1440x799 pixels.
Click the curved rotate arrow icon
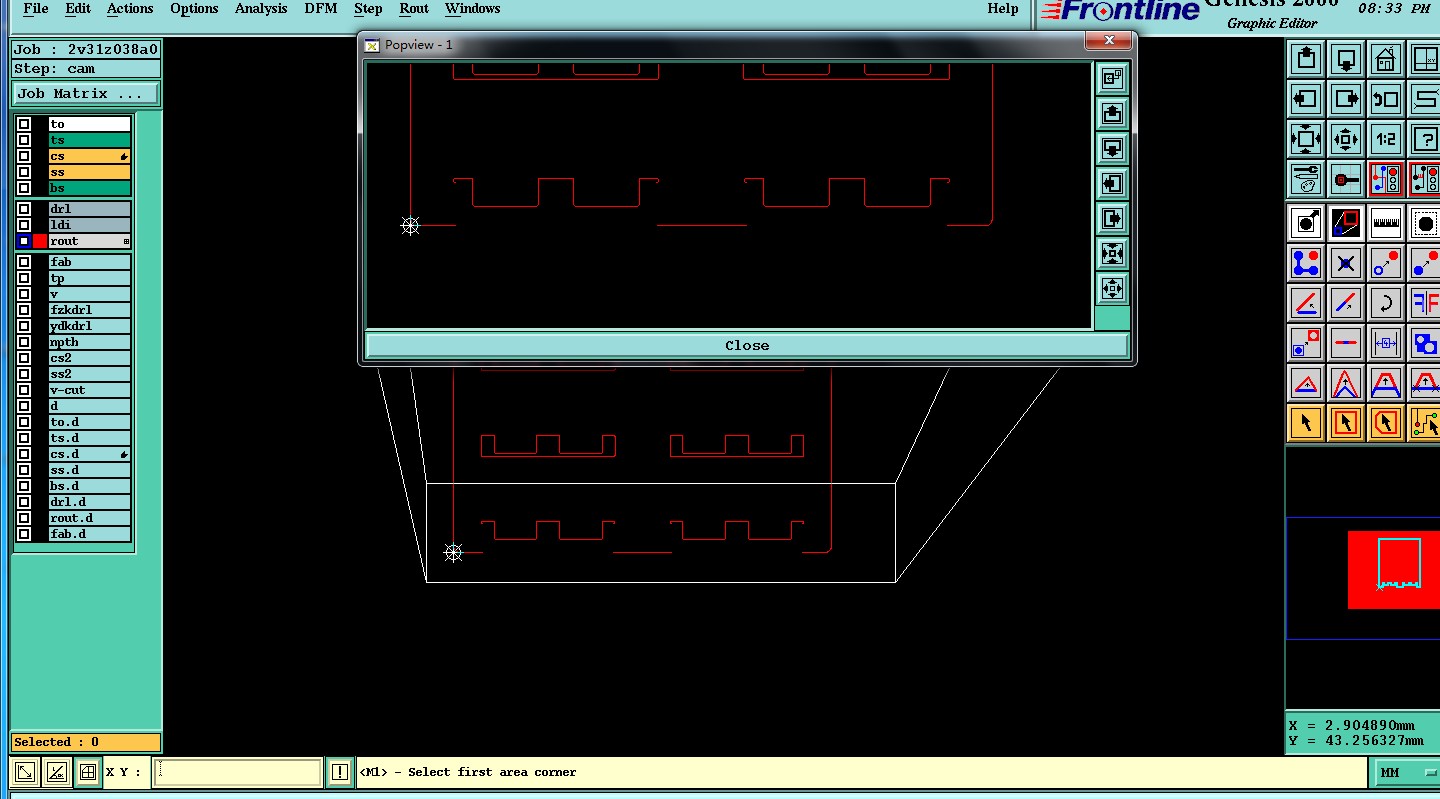tap(1385, 303)
